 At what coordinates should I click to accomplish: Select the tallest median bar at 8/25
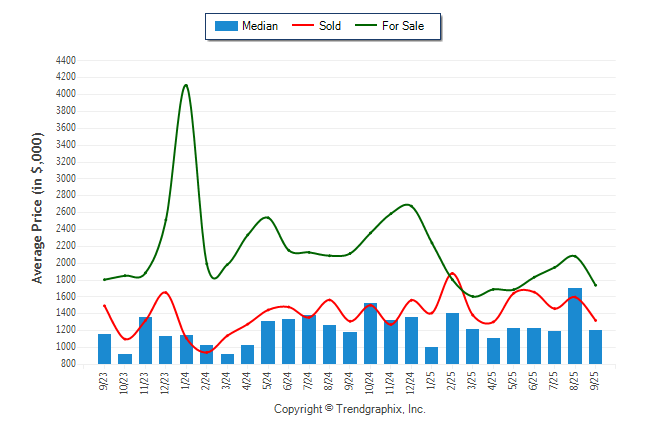coord(575,326)
